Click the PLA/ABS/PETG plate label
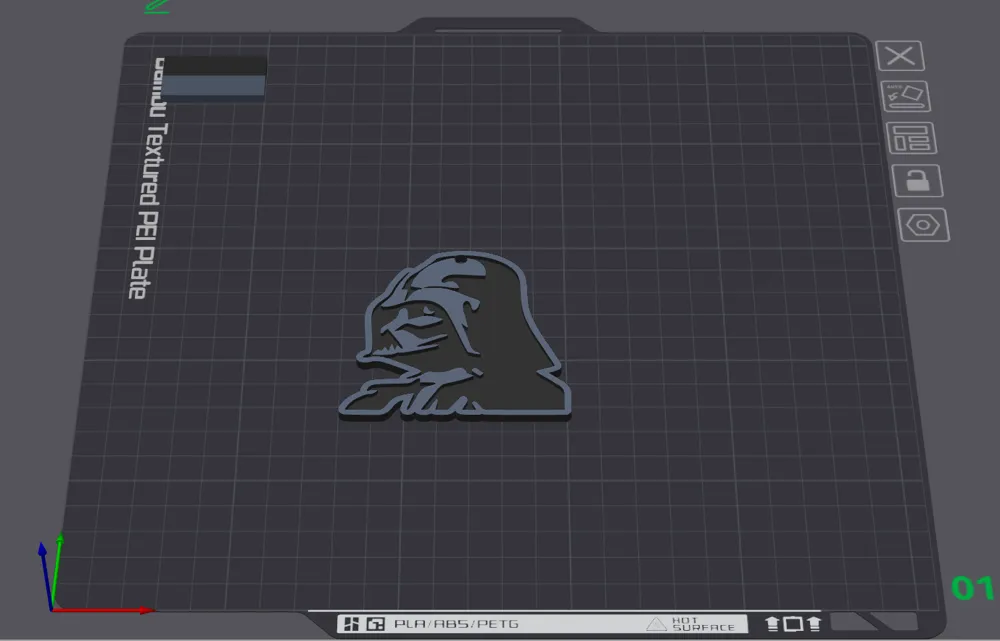 coord(456,624)
